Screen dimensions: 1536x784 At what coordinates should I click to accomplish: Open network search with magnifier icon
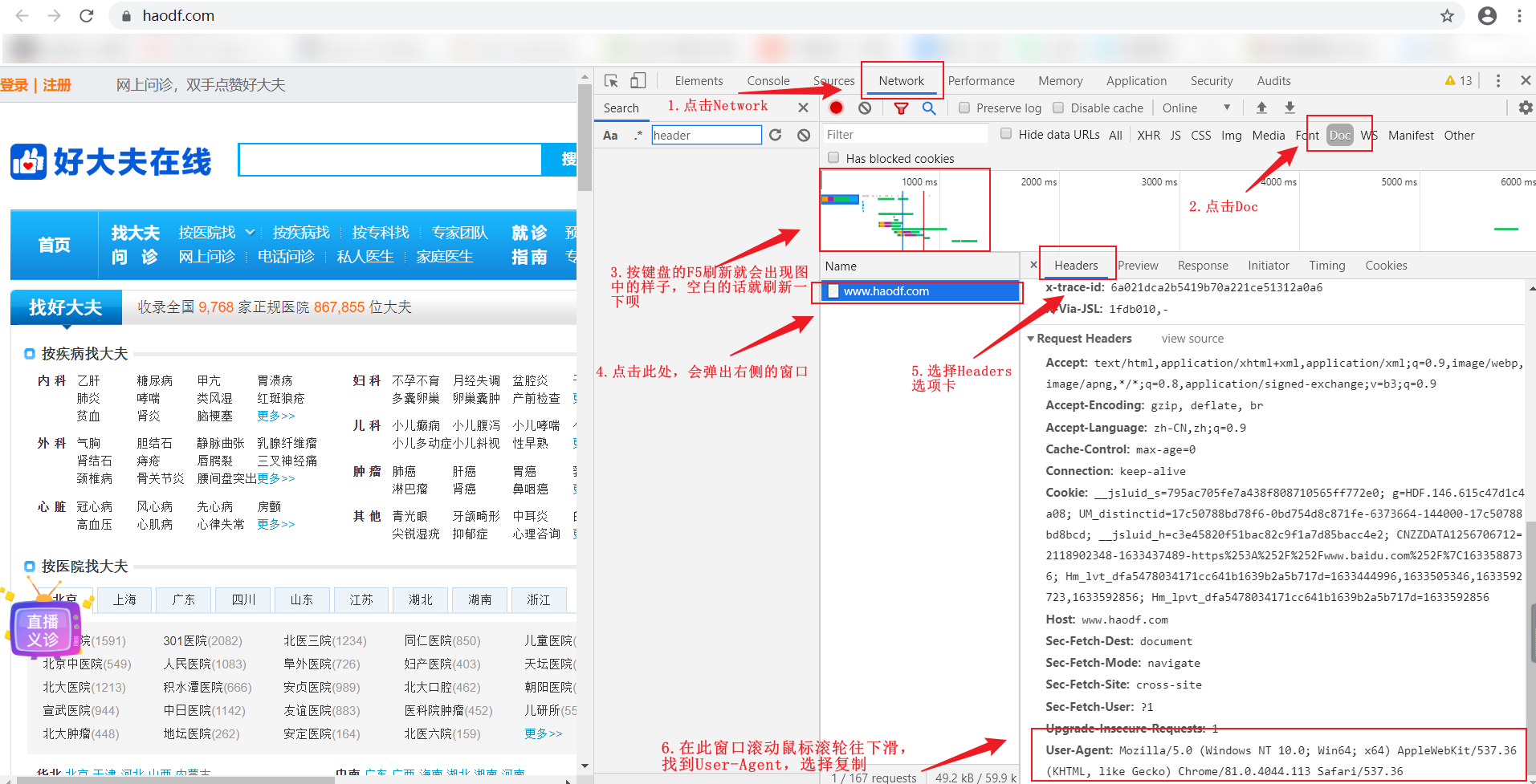(x=930, y=108)
